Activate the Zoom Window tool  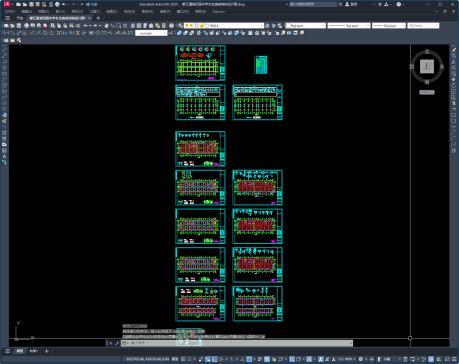point(118,26)
